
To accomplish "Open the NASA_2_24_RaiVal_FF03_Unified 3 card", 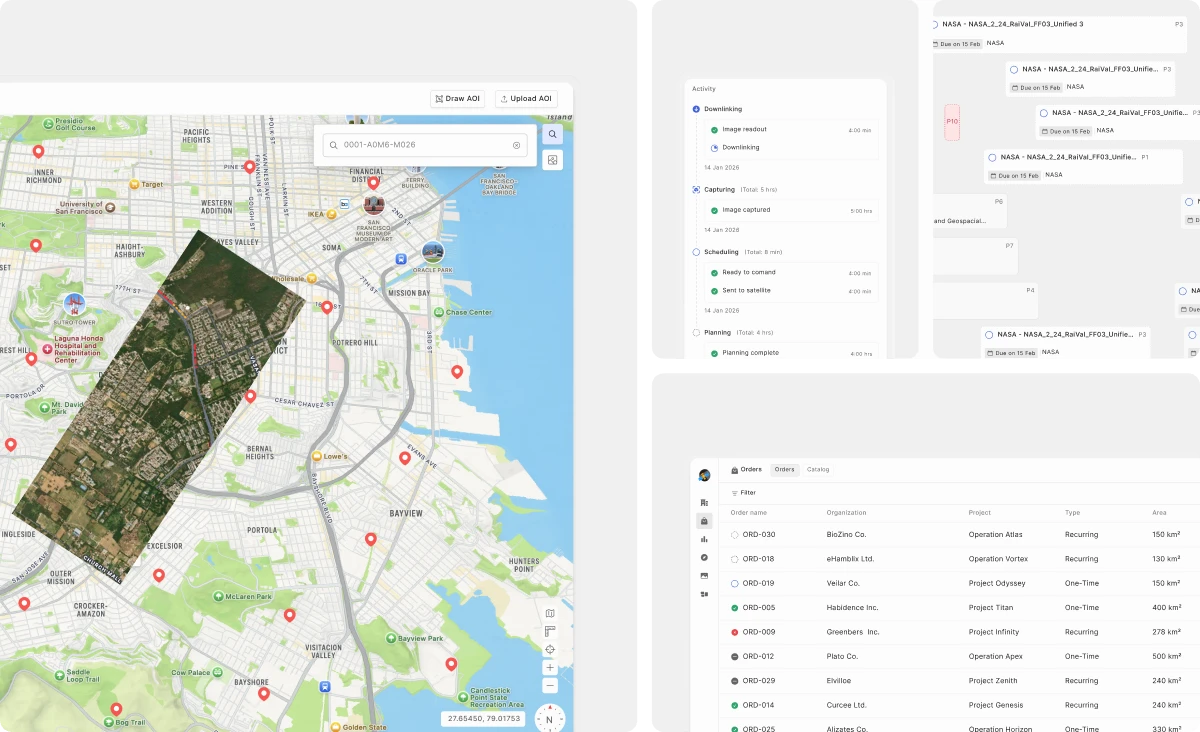I will coord(1058,33).
